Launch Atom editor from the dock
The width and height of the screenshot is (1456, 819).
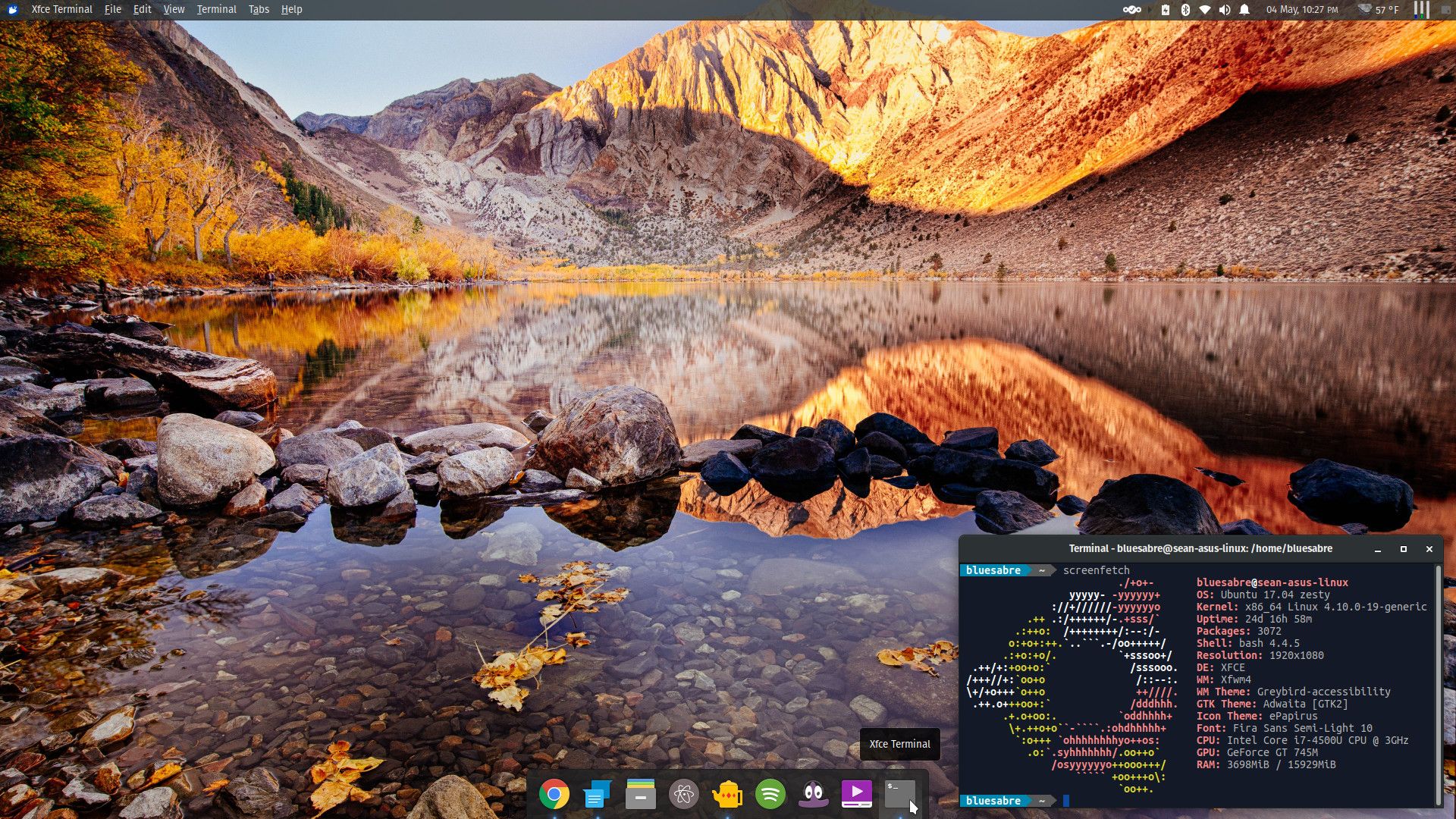pyautogui.click(x=684, y=794)
